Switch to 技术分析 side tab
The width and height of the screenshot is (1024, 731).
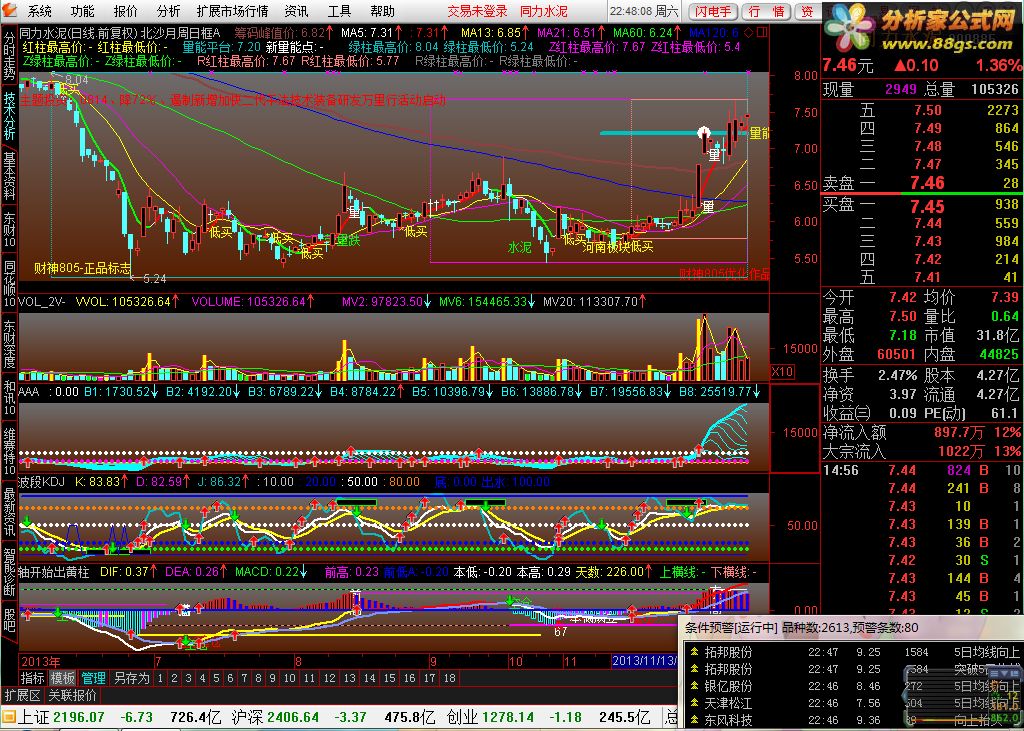coord(9,116)
